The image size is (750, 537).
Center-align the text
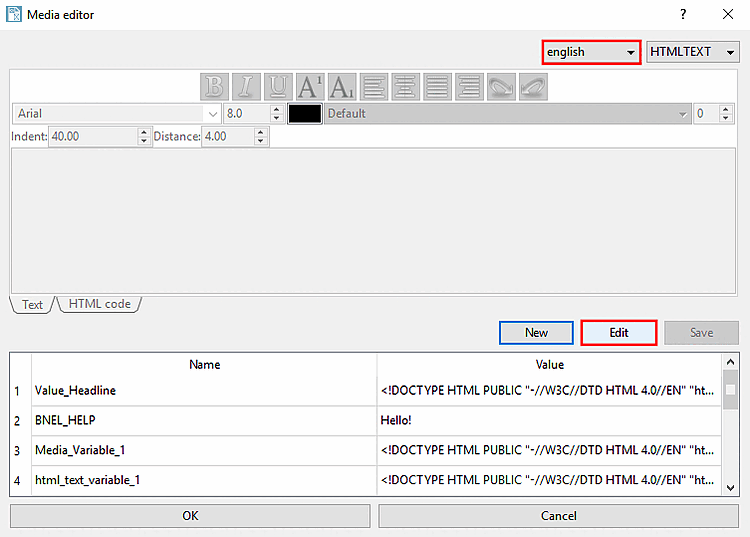[406, 87]
